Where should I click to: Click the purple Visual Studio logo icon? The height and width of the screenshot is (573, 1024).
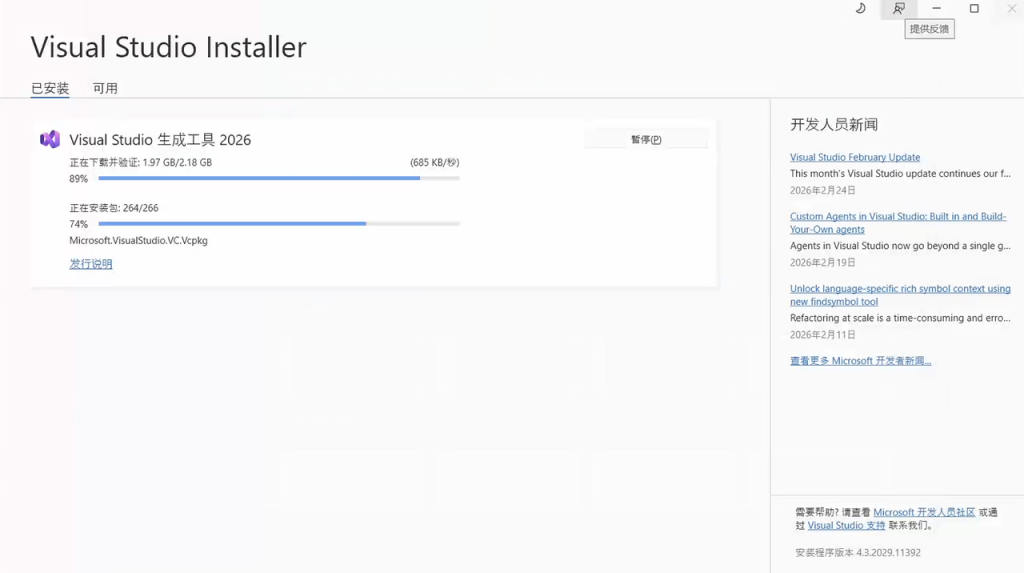(50, 140)
